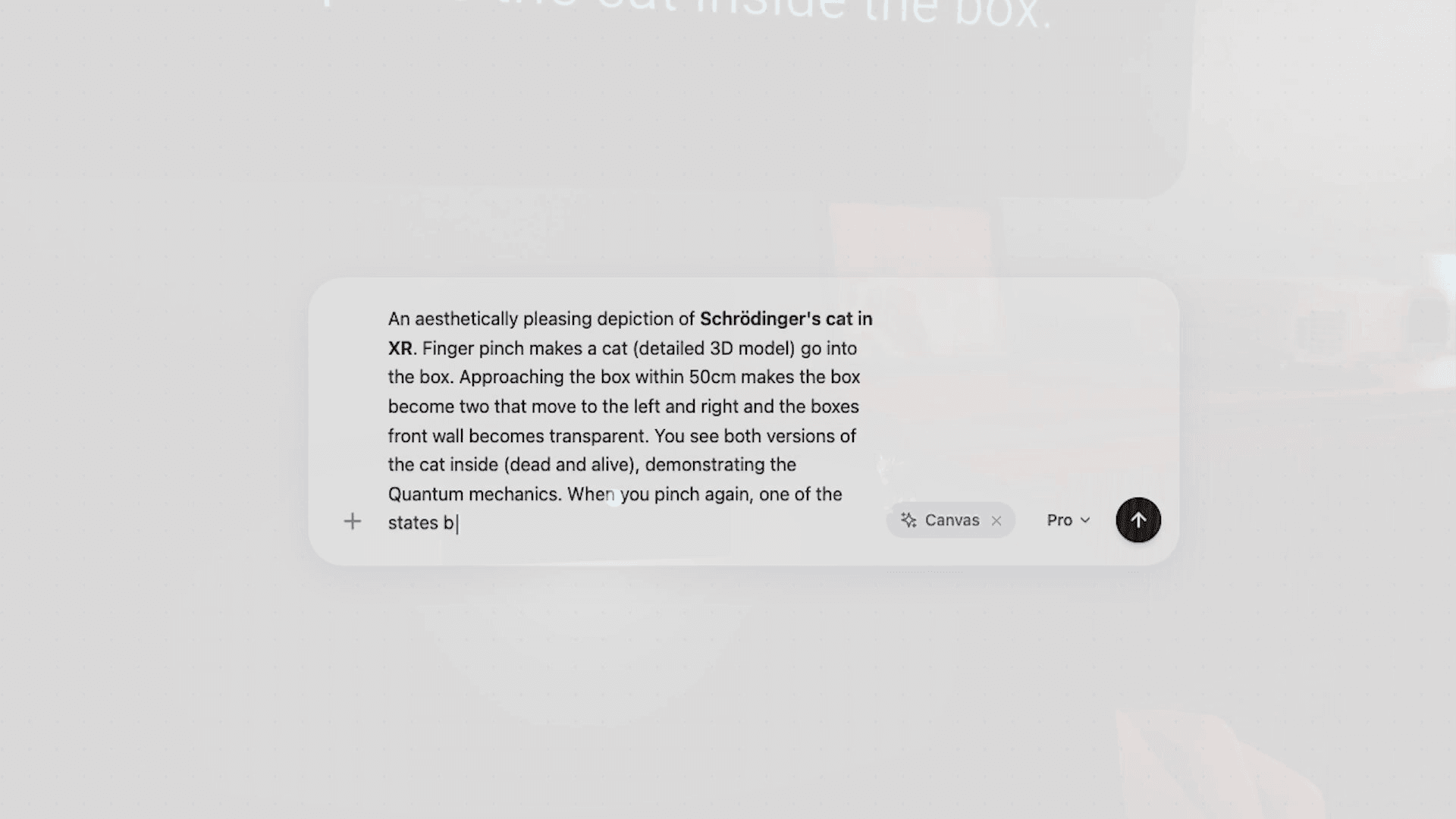Screen dimensions: 1456x819
Task: Select the Canvas chip label
Action: (952, 520)
